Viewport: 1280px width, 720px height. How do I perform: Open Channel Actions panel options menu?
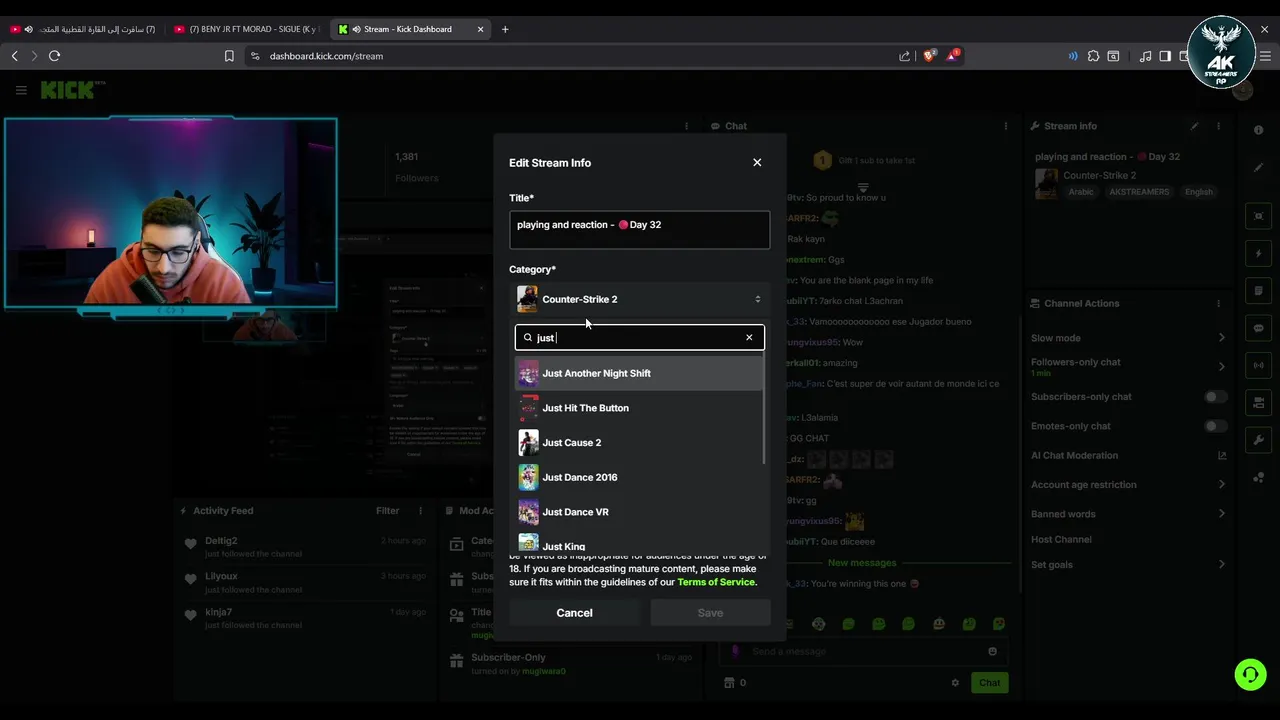click(1218, 303)
